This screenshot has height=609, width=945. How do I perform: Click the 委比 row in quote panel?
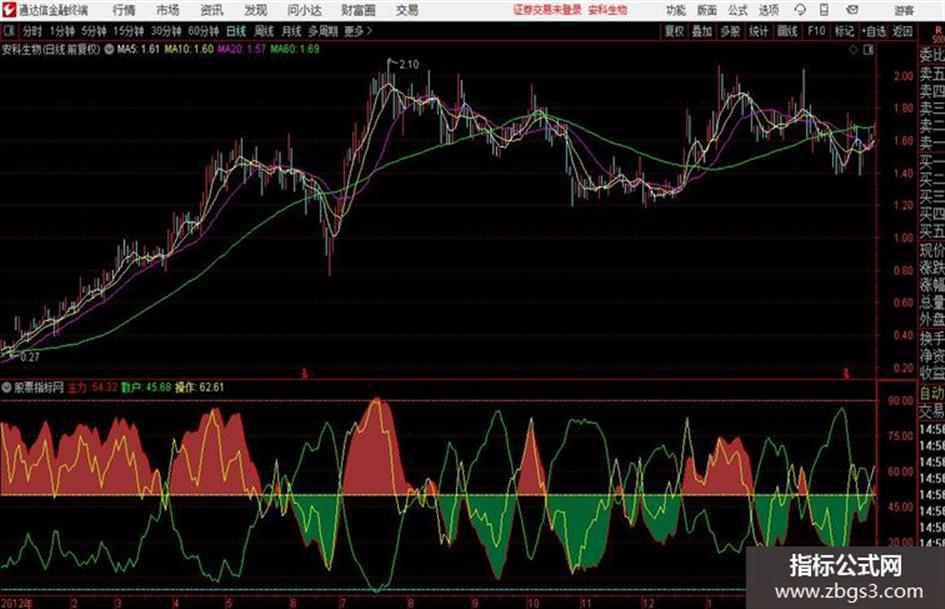(x=932, y=55)
